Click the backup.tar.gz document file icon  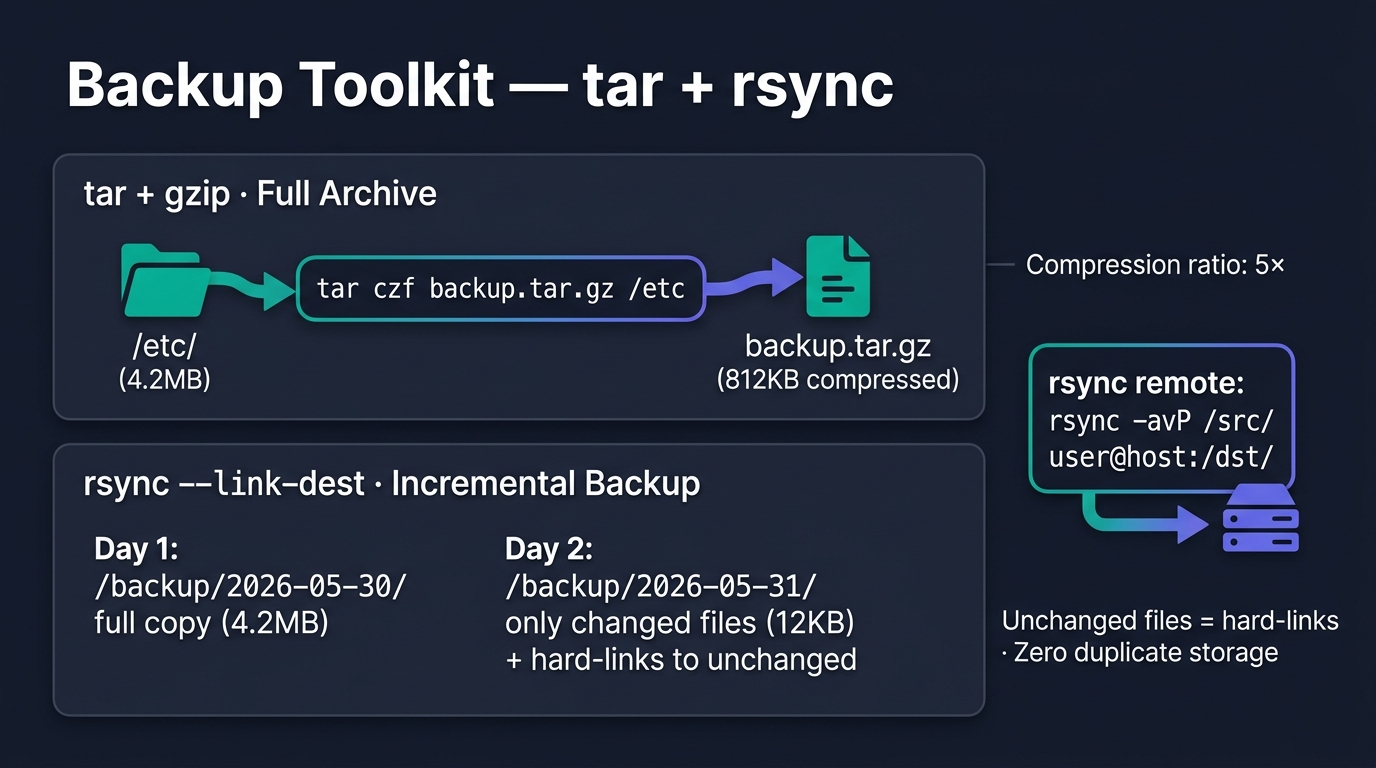838,277
